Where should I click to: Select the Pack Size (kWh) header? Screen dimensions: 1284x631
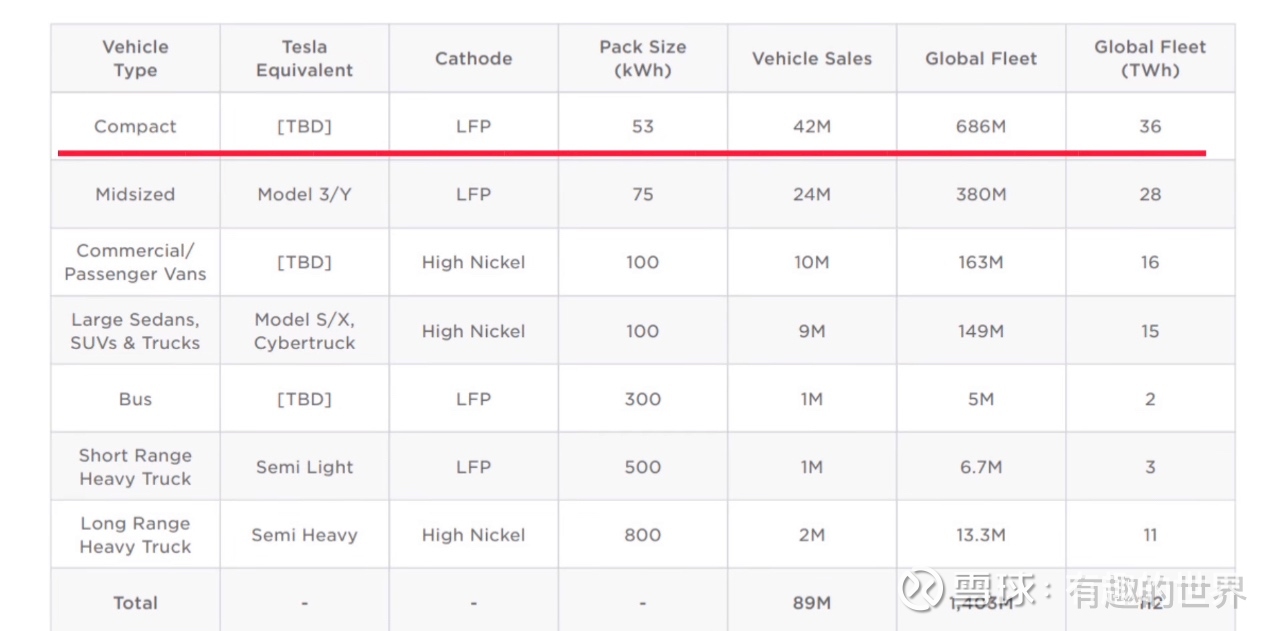click(x=642, y=59)
